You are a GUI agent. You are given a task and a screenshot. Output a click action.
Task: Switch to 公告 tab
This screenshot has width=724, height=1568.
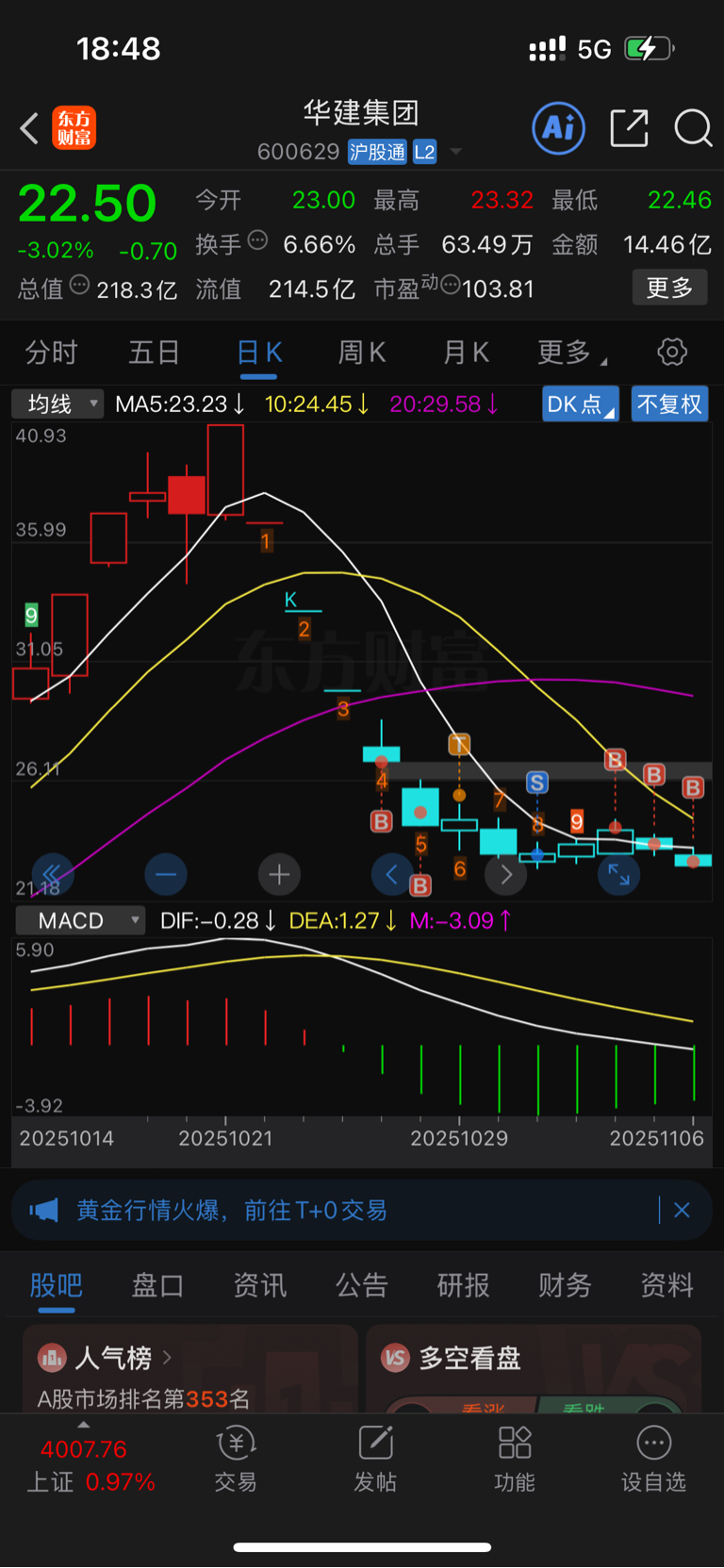[361, 1285]
